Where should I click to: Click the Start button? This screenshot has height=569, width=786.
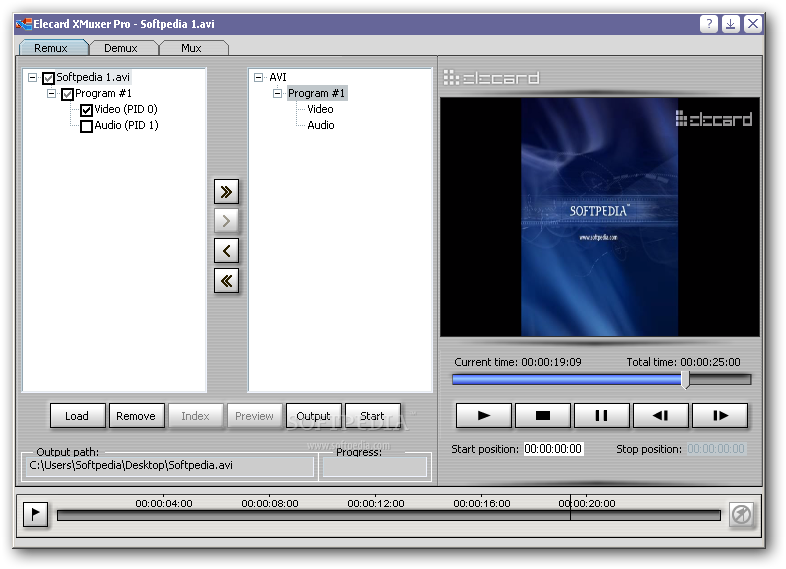pos(372,416)
